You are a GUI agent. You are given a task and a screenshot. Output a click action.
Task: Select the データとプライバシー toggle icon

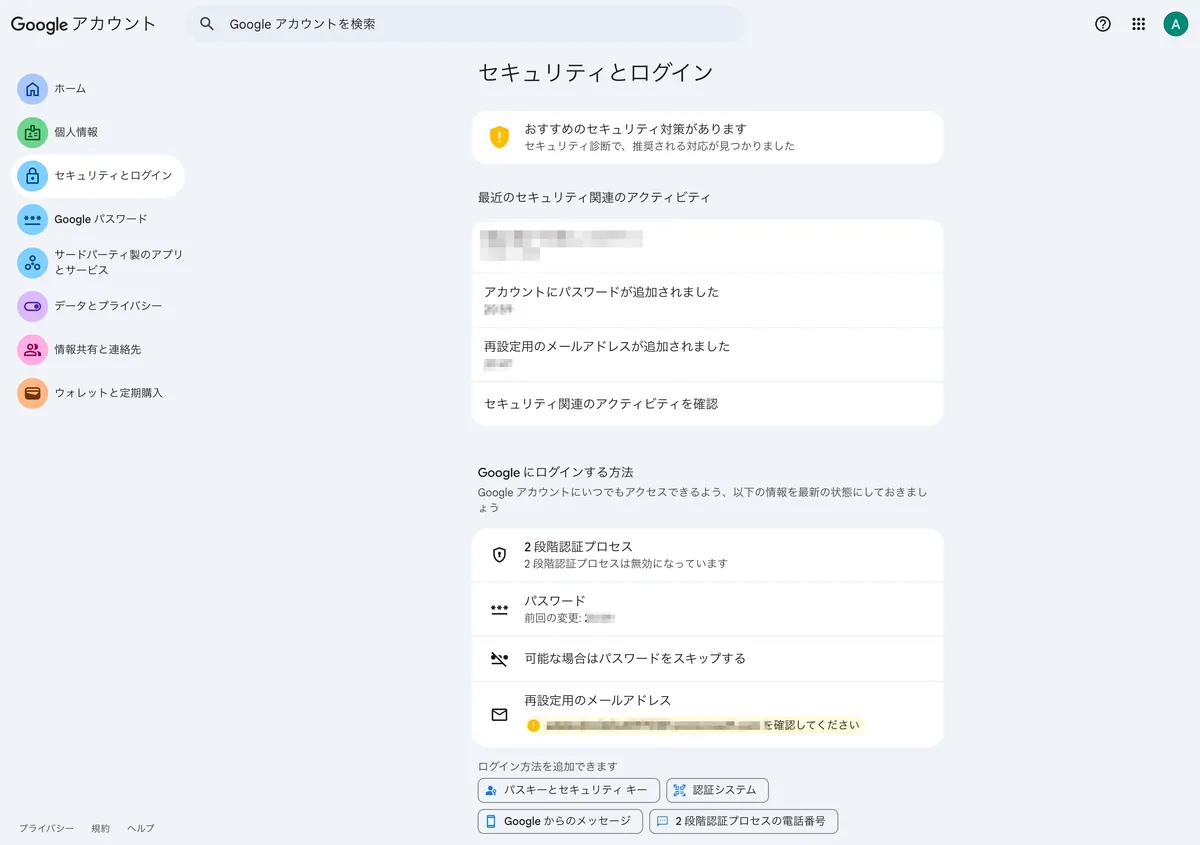click(33, 306)
